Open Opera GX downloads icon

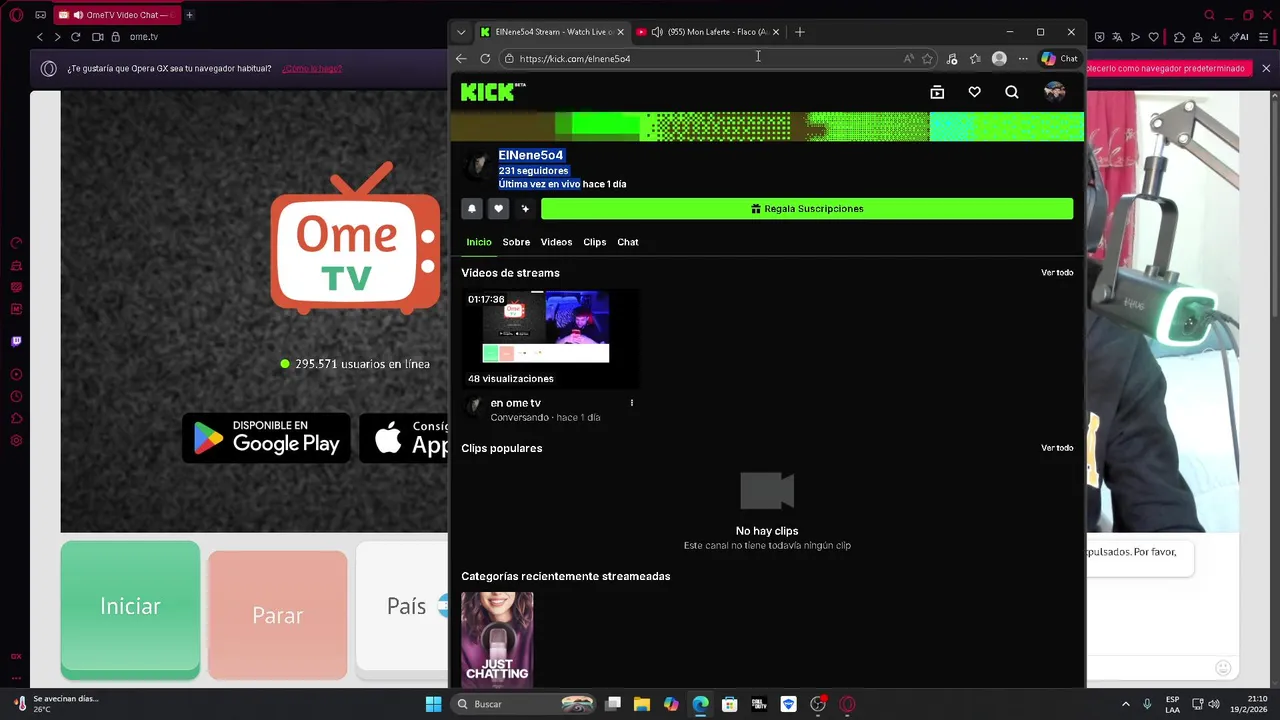(1215, 37)
